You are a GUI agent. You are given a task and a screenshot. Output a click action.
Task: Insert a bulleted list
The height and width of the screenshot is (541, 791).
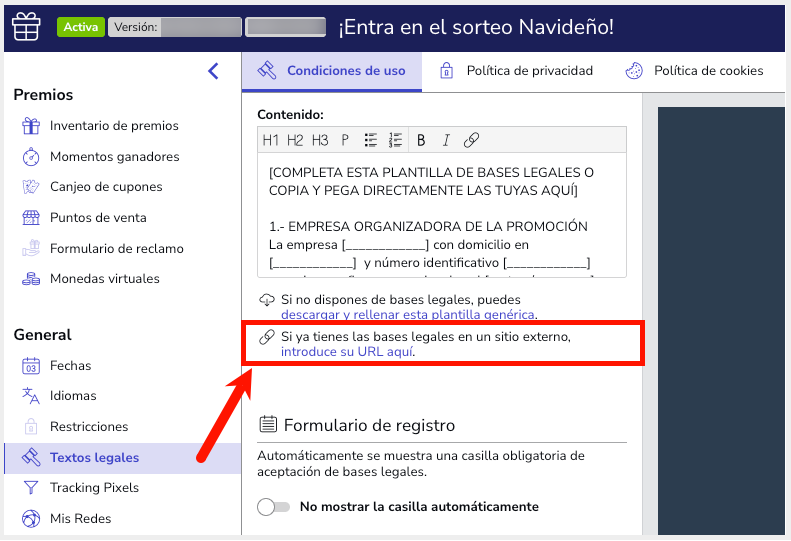coord(370,140)
